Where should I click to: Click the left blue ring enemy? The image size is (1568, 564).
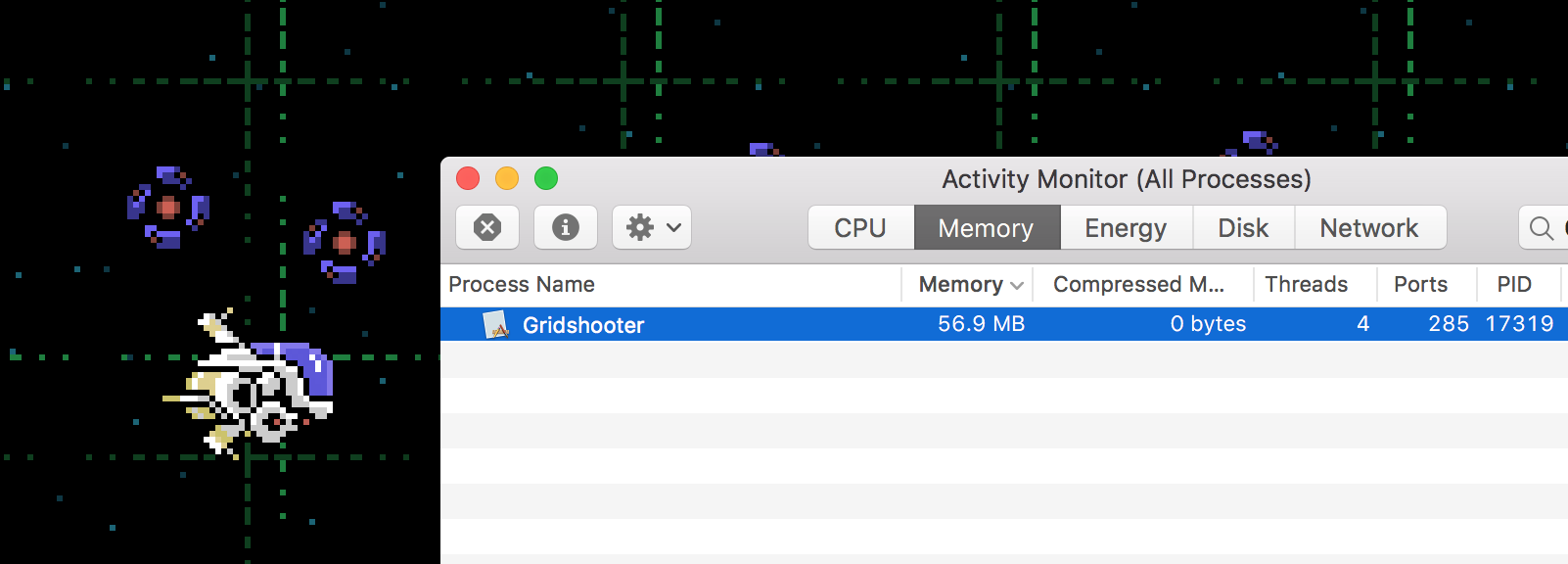click(x=168, y=207)
